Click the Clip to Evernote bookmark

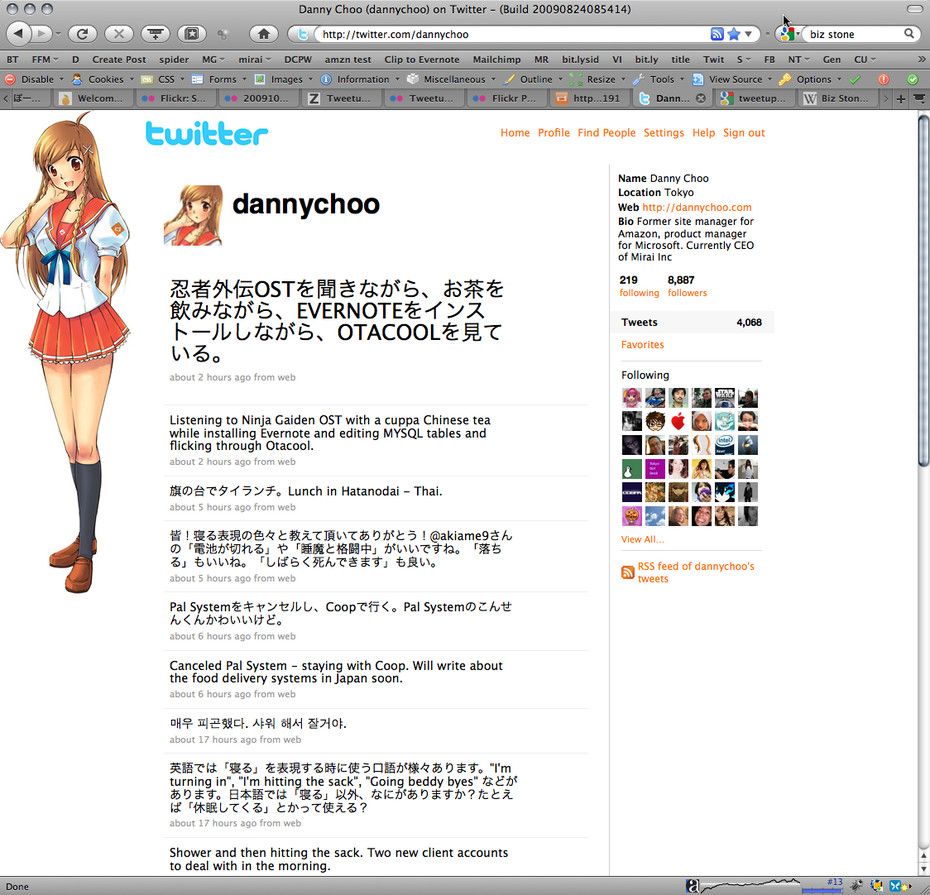pos(422,59)
